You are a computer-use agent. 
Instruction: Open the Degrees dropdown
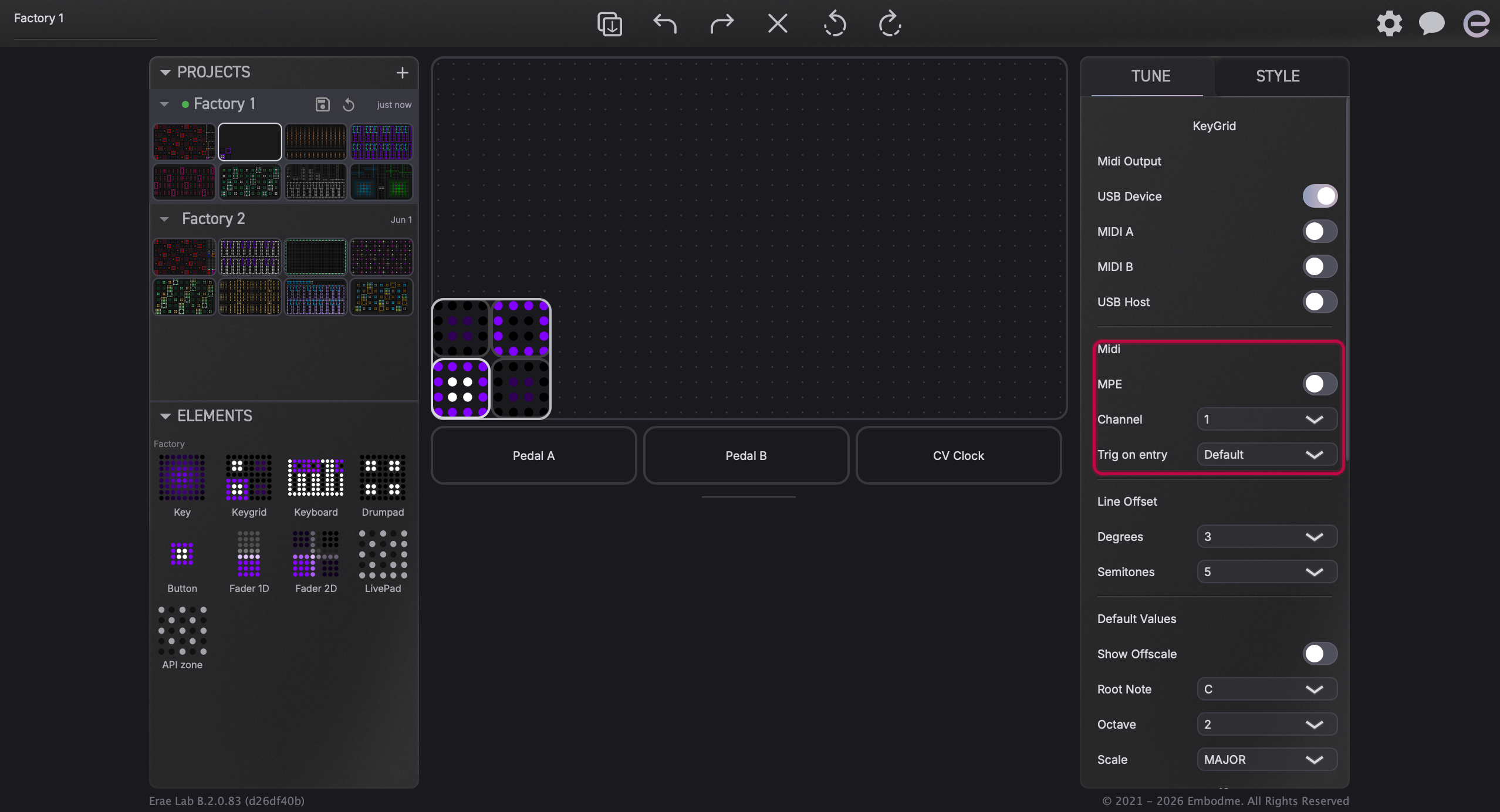pos(1267,536)
